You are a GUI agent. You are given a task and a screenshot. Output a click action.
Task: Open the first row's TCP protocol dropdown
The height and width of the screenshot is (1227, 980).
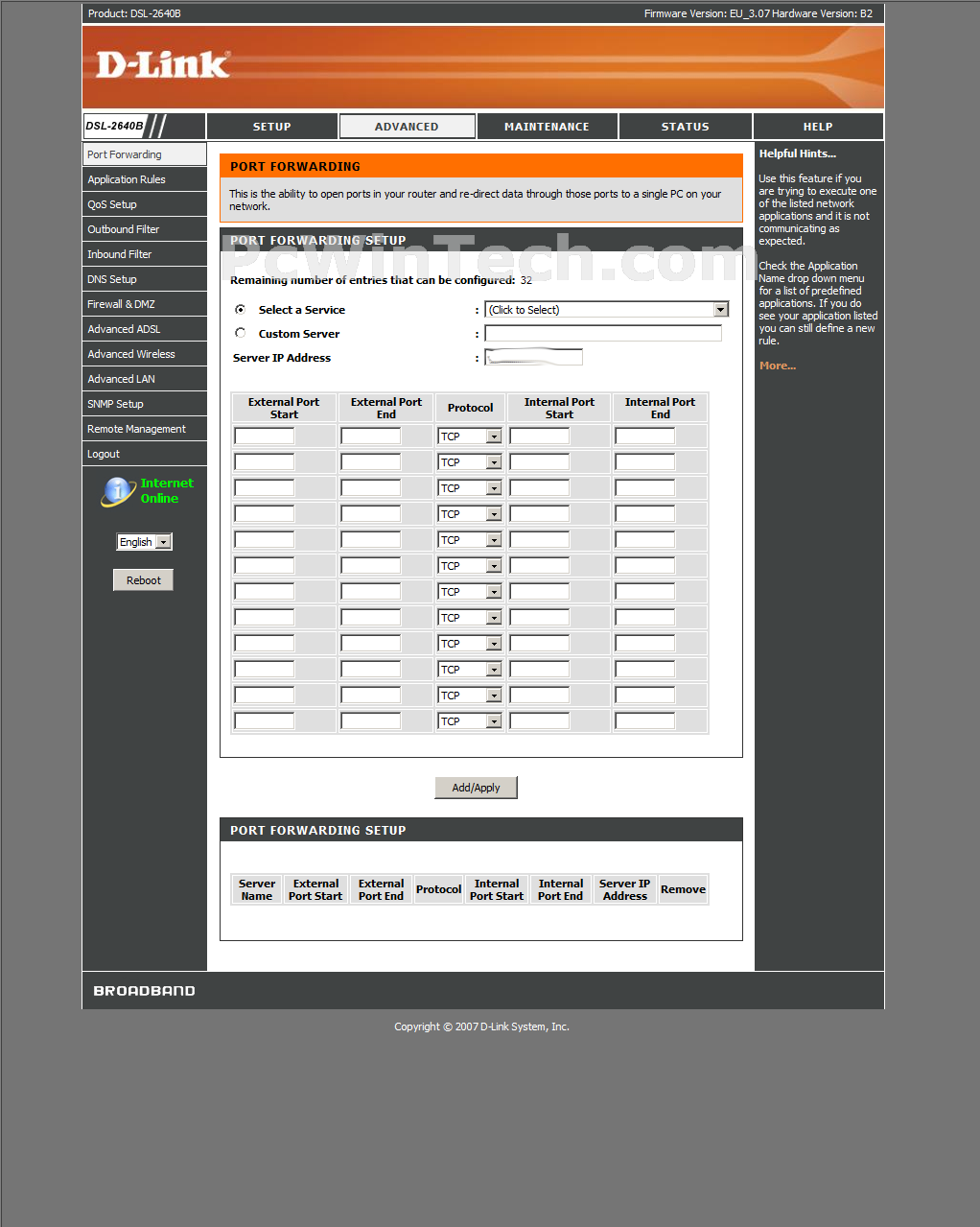(x=470, y=437)
